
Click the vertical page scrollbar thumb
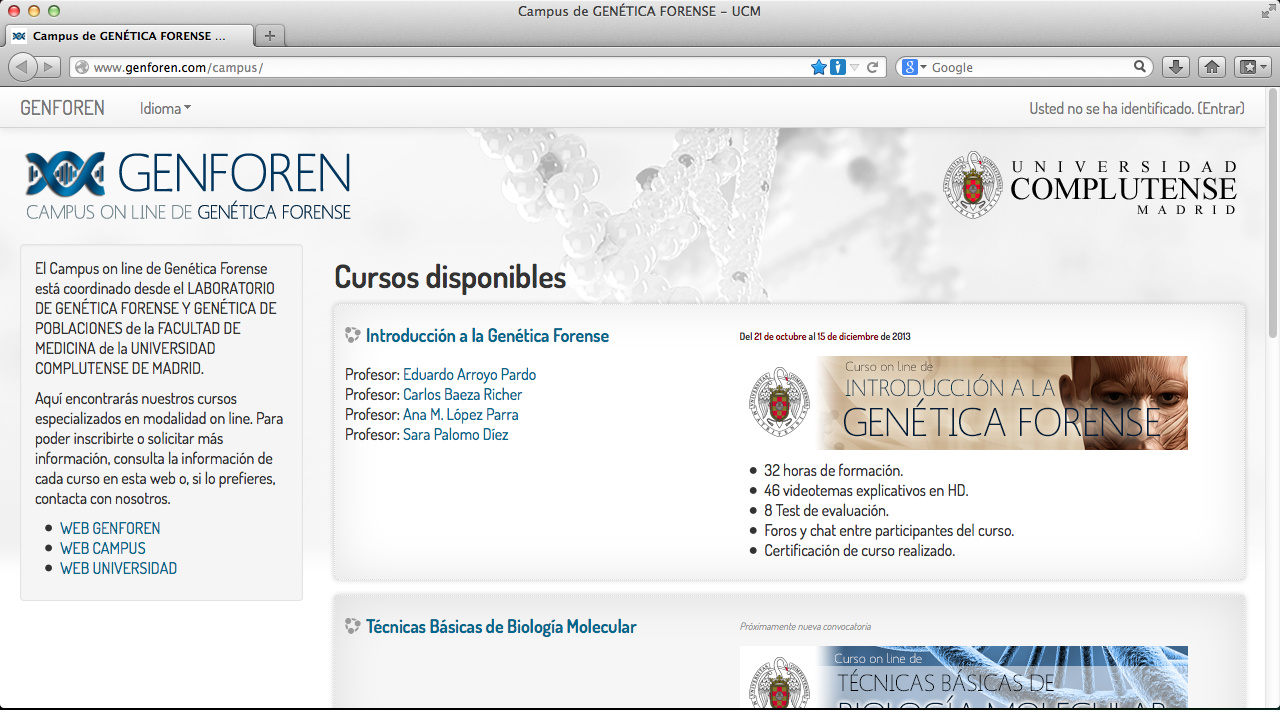tap(1273, 213)
